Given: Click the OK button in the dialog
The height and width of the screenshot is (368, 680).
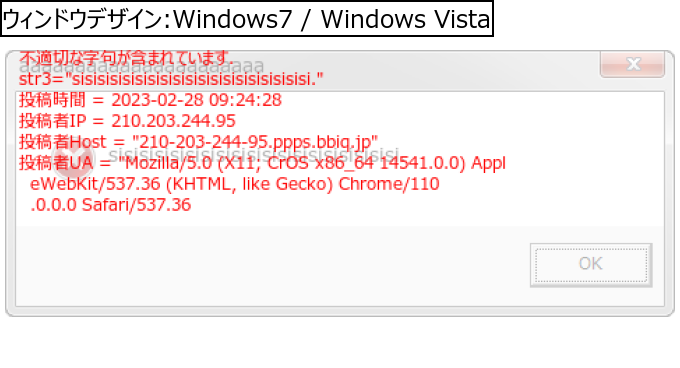Looking at the screenshot, I should pos(591,264).
